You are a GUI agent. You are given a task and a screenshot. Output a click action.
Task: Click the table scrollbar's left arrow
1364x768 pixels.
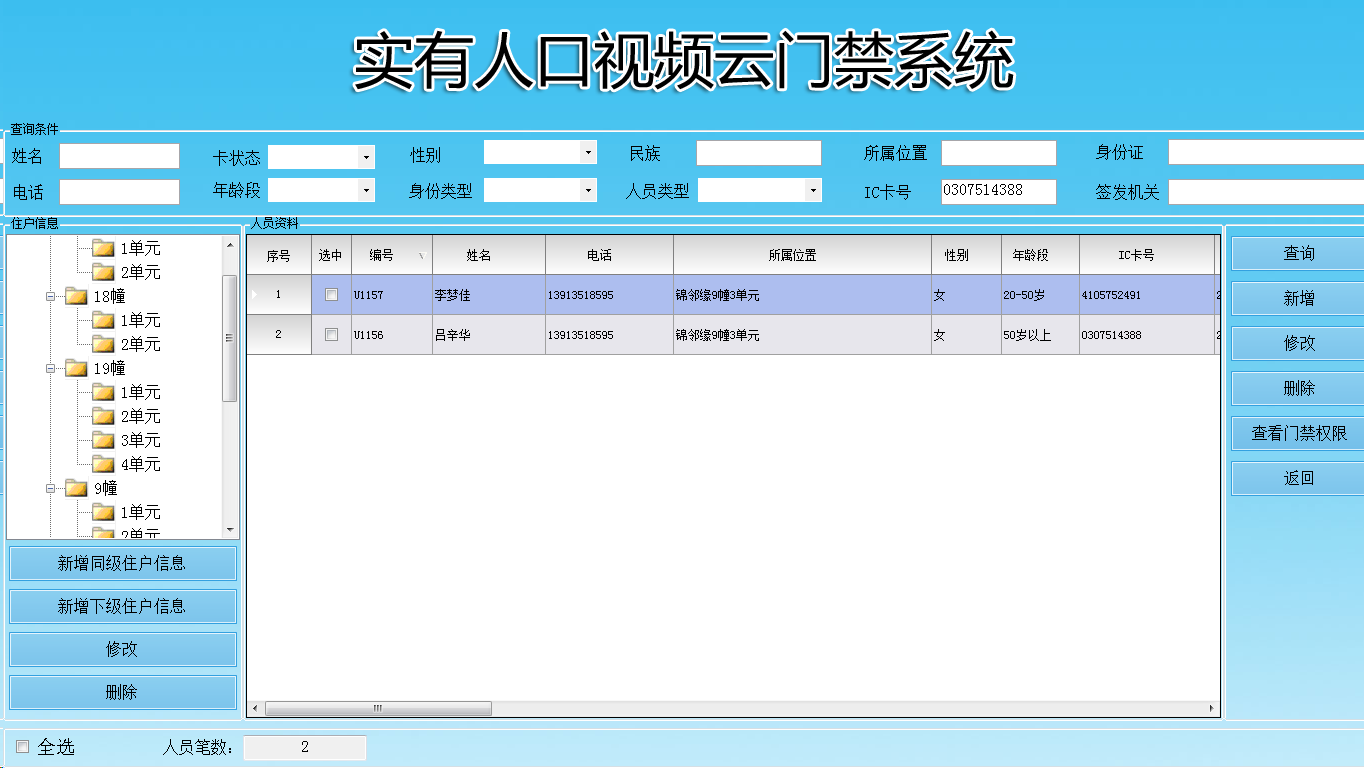pyautogui.click(x=255, y=708)
